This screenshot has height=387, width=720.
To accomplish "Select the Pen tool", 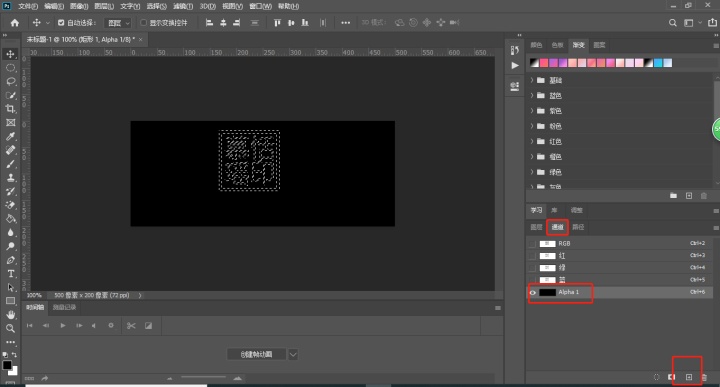I will click(x=10, y=260).
